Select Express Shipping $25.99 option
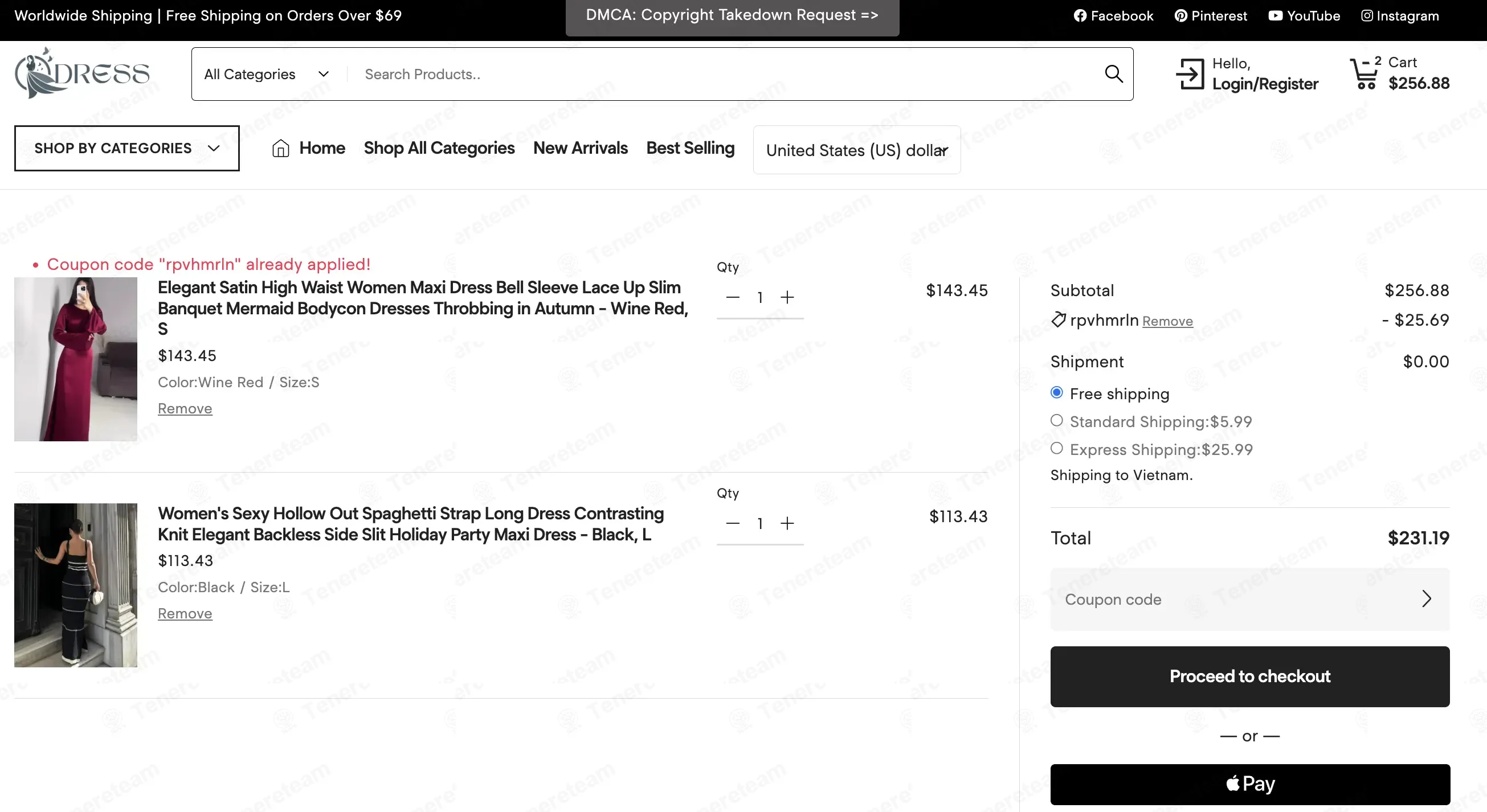 click(x=1056, y=448)
